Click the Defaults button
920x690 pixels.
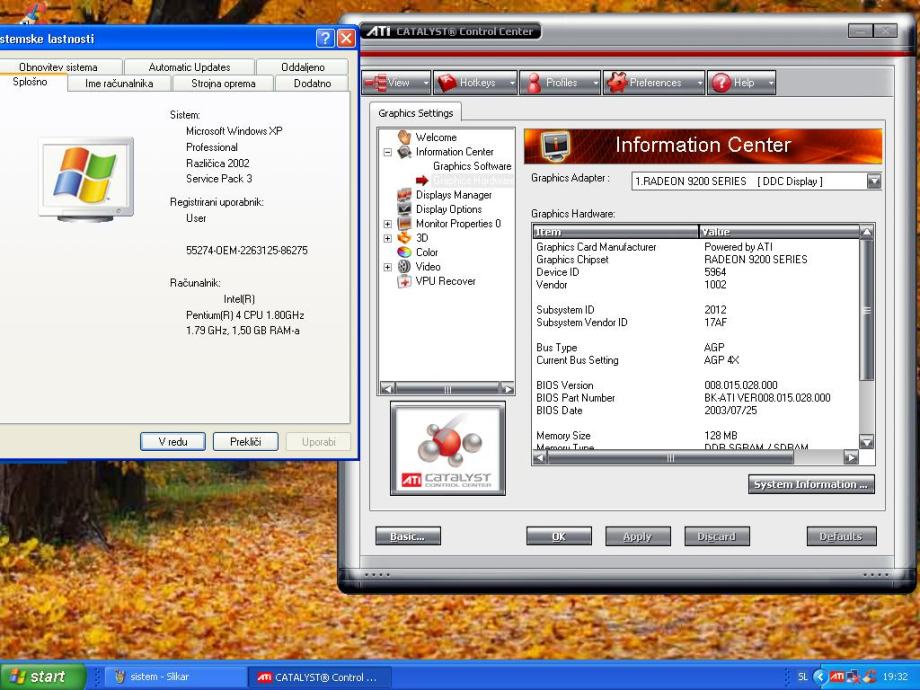tap(841, 536)
